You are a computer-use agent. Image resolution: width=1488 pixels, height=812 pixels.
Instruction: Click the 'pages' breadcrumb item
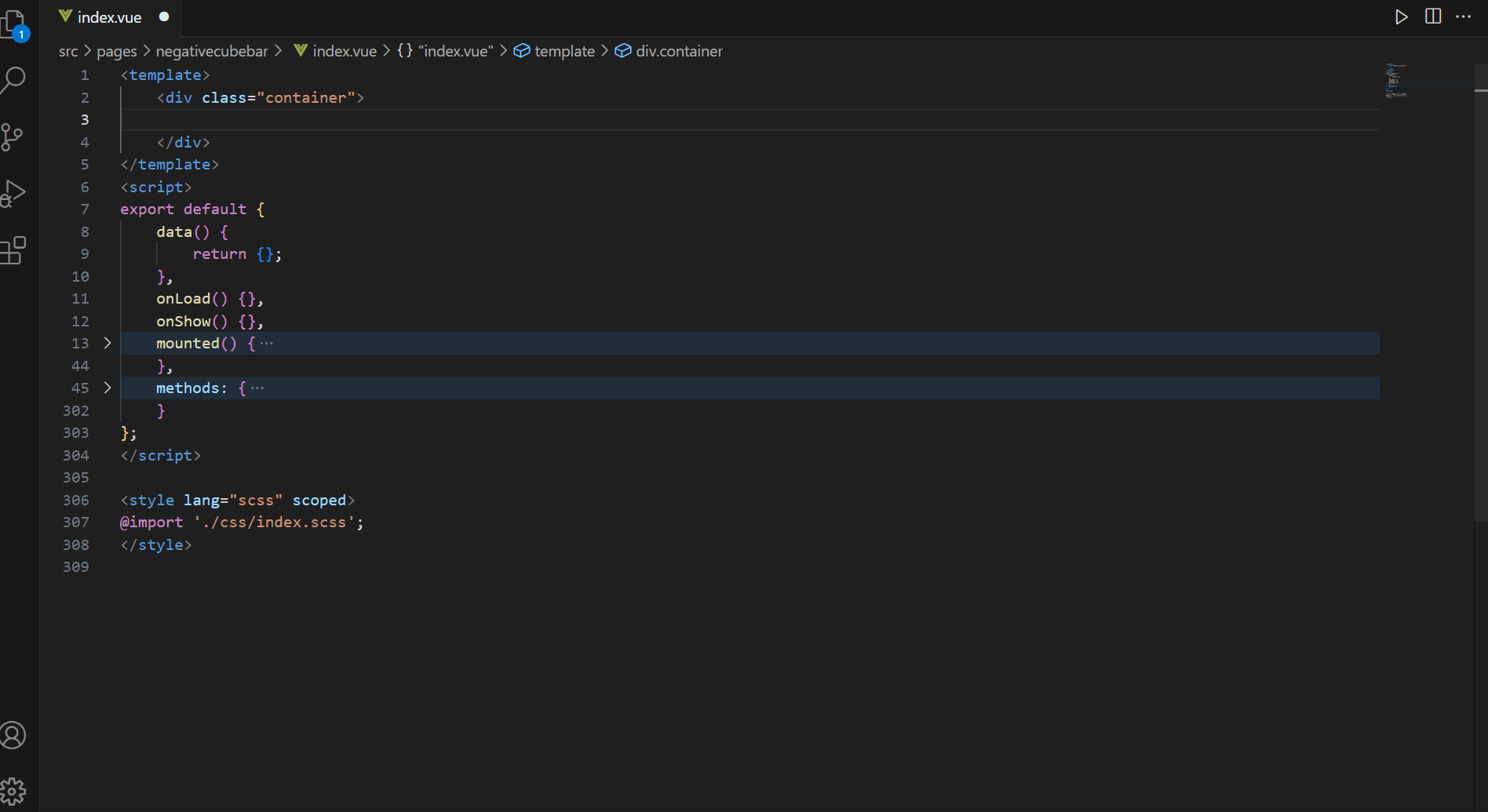click(x=117, y=51)
